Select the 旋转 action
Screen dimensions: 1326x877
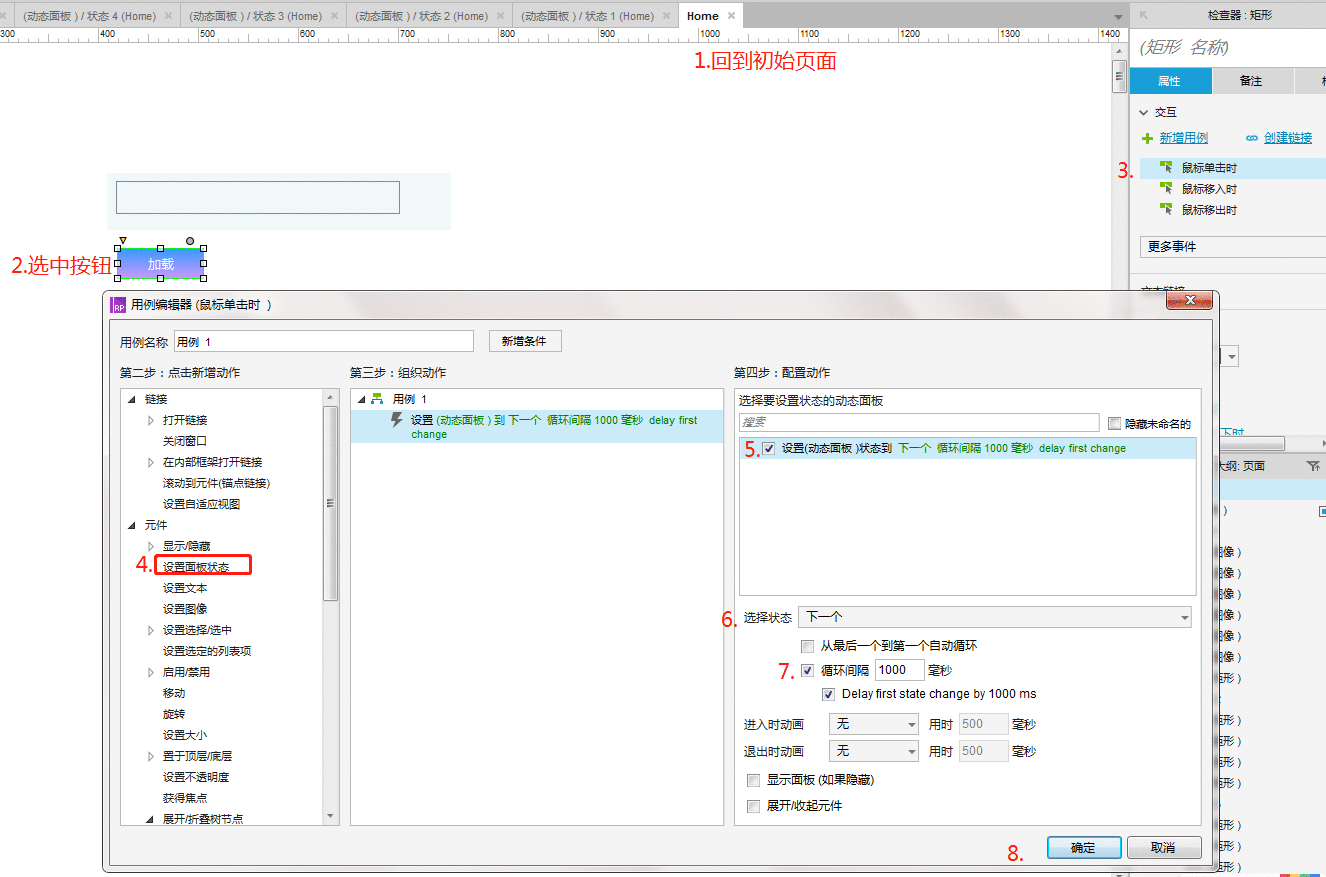click(174, 714)
